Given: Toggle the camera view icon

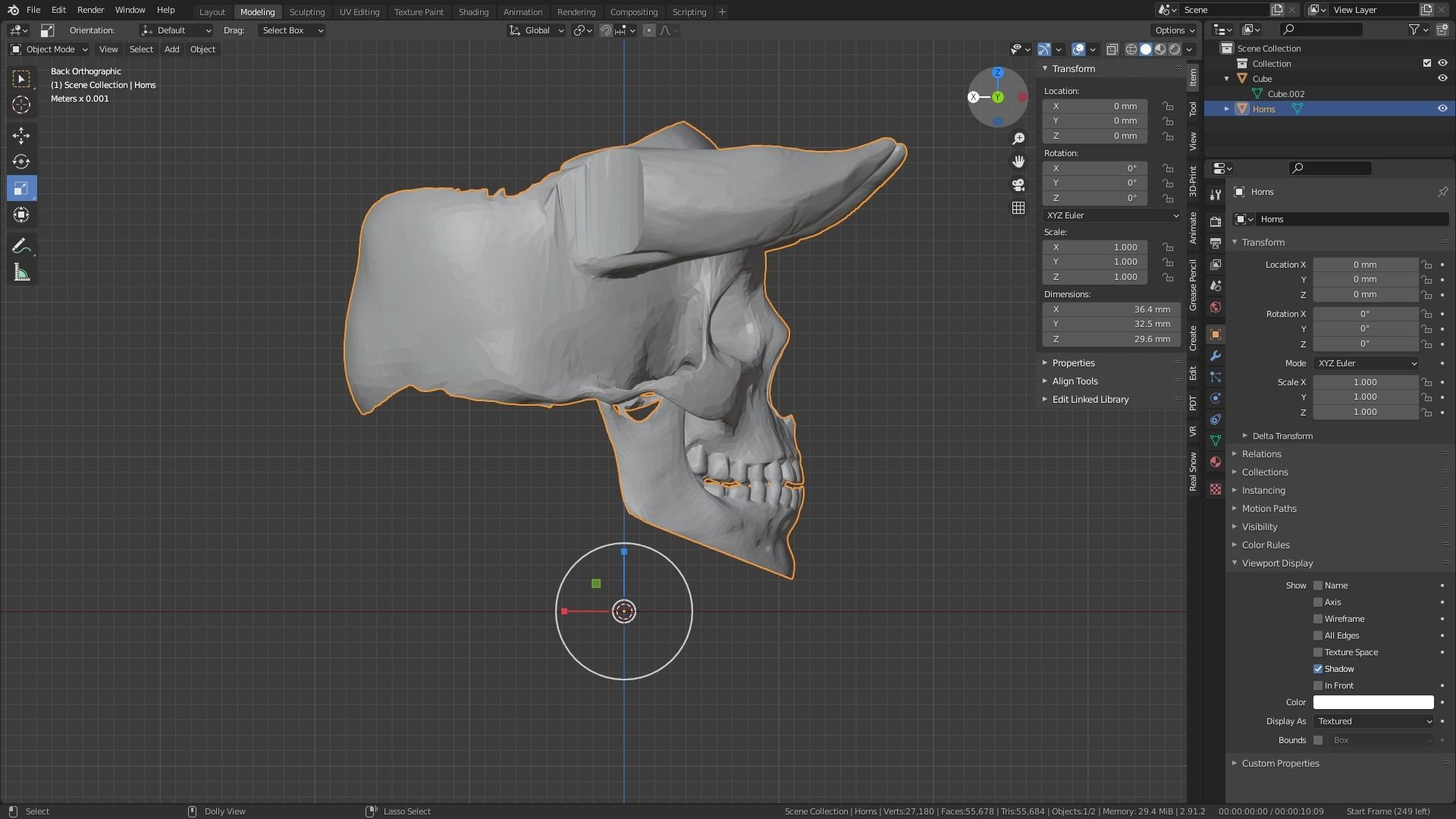Looking at the screenshot, I should coord(1018,185).
